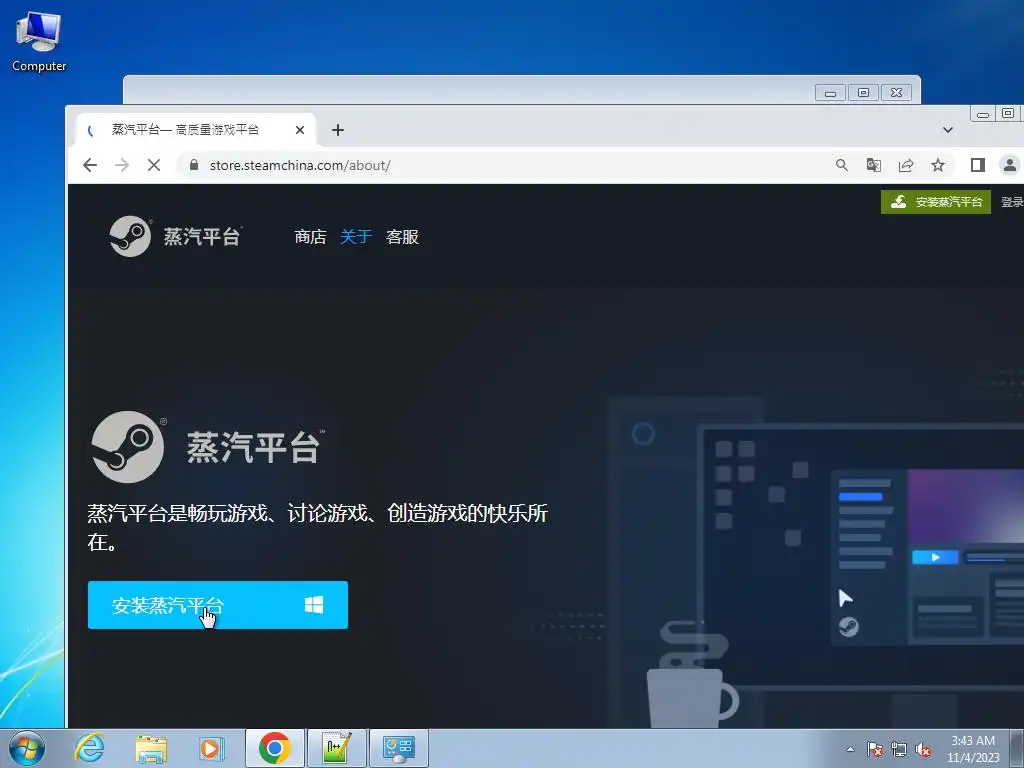The image size is (1024, 768).
Task: Click the address bar URL store.steamchina.com/about/
Action: (x=300, y=165)
